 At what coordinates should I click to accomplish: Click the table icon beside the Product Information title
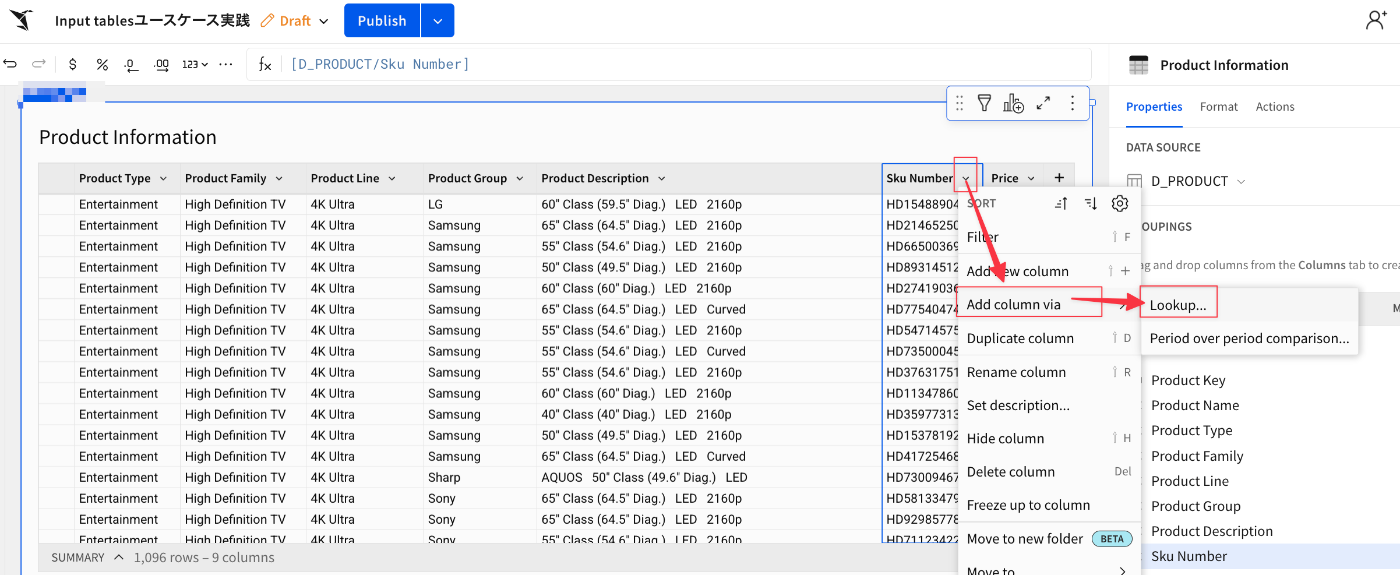(x=1138, y=65)
